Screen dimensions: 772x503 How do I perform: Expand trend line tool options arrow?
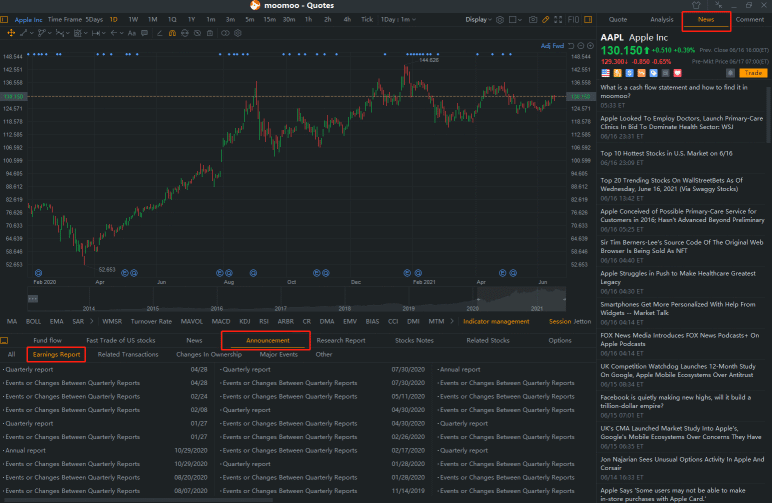pyautogui.click(x=32, y=33)
